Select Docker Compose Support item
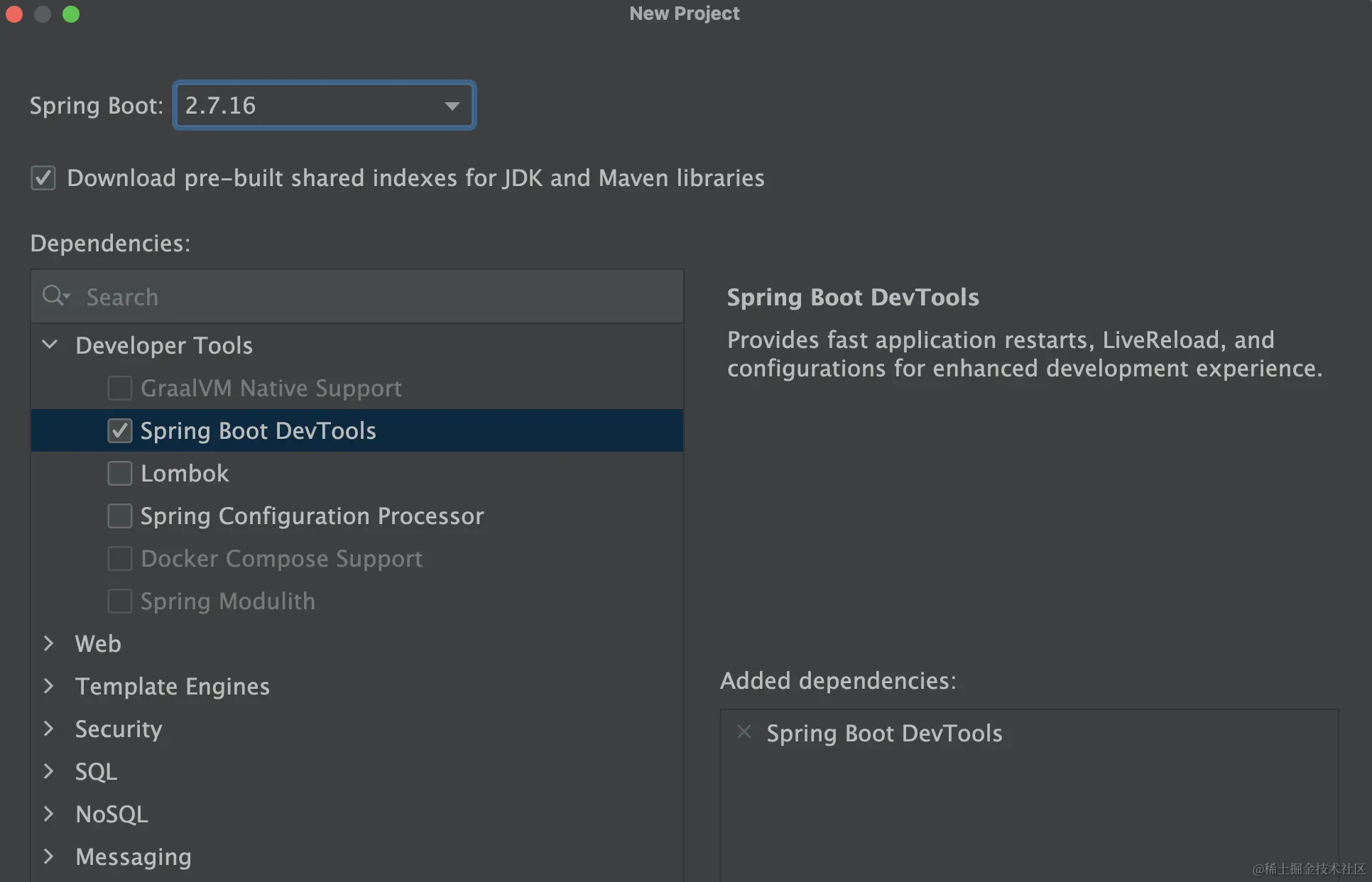The image size is (1372, 882). pyautogui.click(x=281, y=559)
